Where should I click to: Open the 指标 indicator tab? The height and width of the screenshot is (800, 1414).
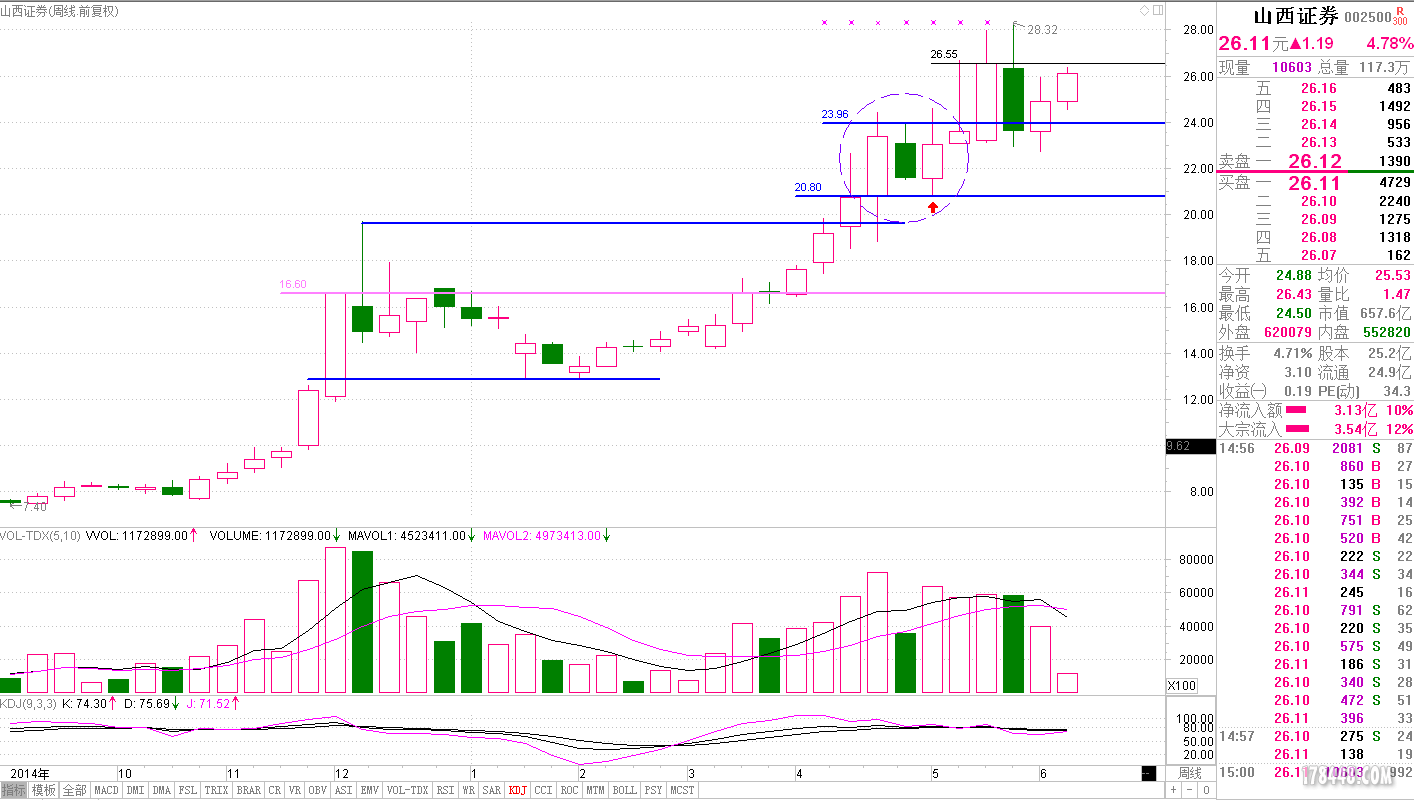(x=14, y=790)
